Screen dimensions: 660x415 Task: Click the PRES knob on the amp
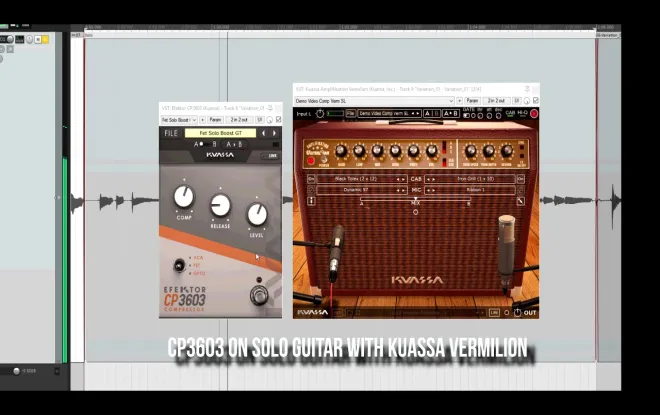[413, 151]
